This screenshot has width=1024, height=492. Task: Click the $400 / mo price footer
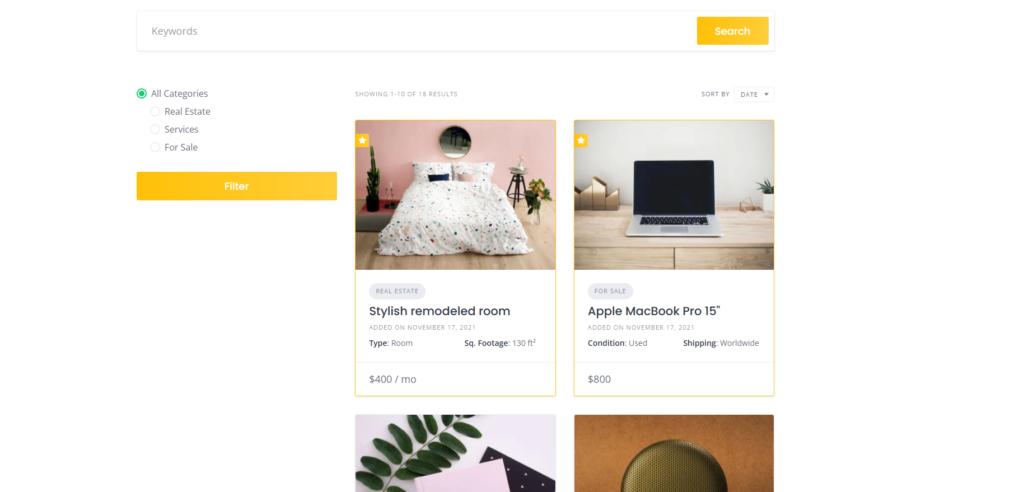pyautogui.click(x=455, y=379)
